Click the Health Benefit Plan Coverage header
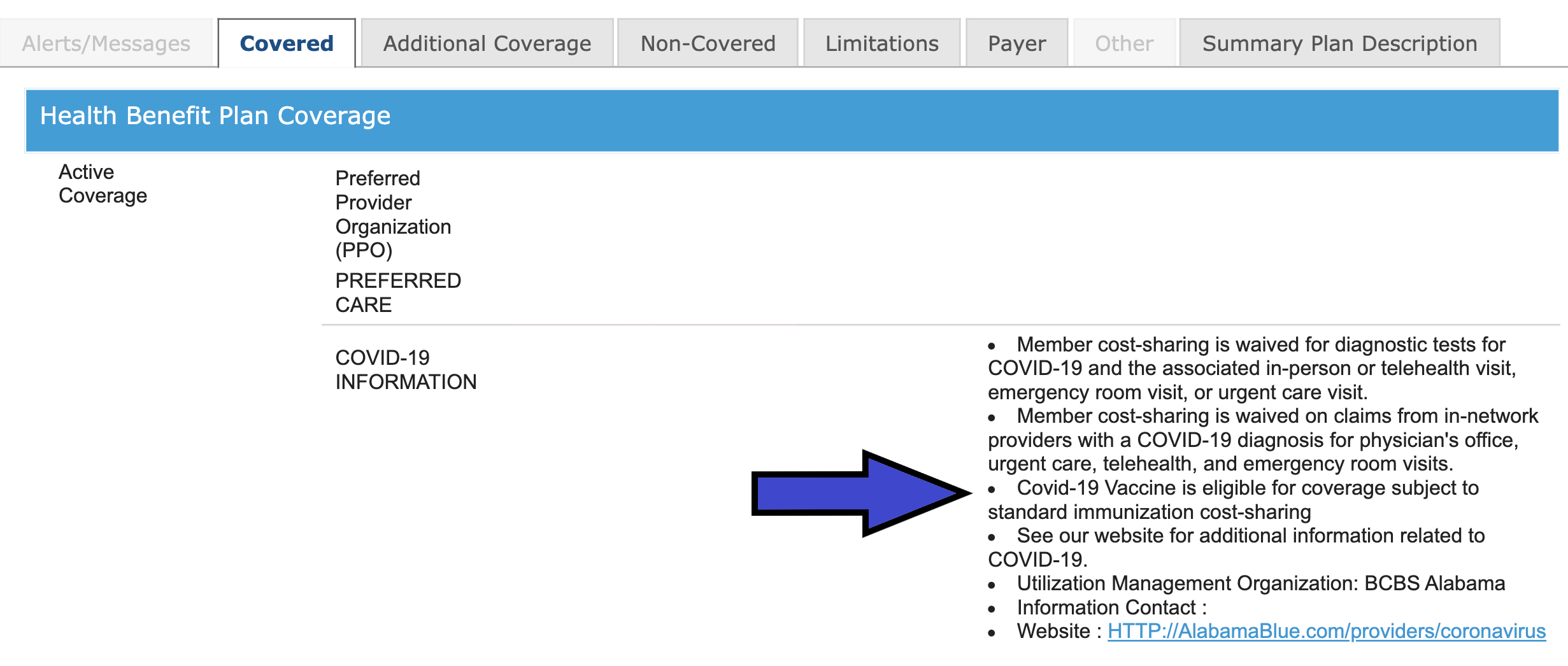The width and height of the screenshot is (1568, 666). 215,116
